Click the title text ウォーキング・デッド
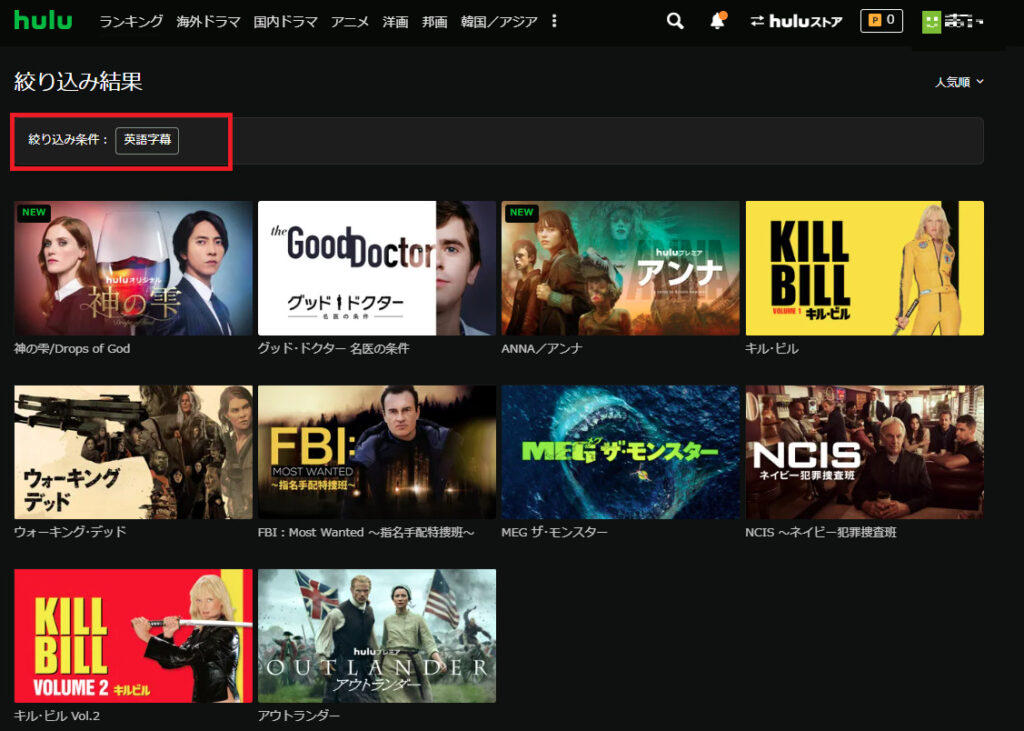The width and height of the screenshot is (1024, 731). [x=70, y=532]
